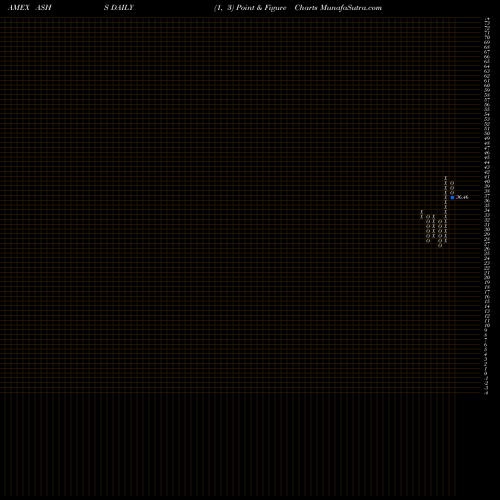This screenshot has height=500, width=500.
Task: Click the 'S DAILY' header text
Action: pos(119,8)
